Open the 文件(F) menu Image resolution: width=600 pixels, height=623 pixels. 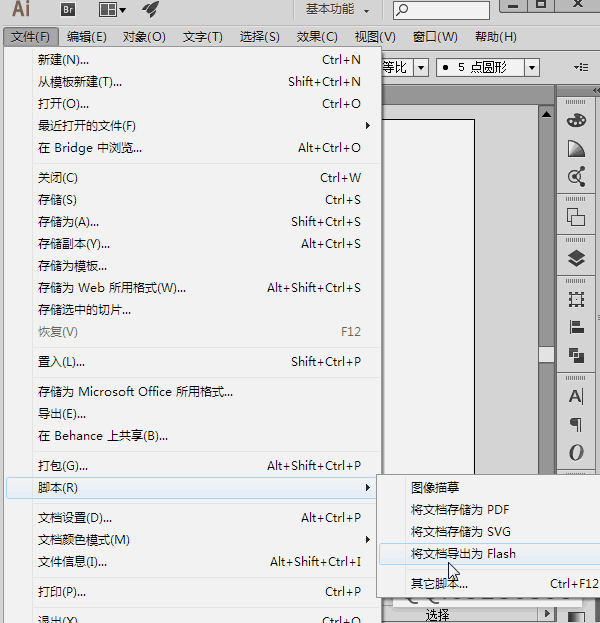[31, 37]
